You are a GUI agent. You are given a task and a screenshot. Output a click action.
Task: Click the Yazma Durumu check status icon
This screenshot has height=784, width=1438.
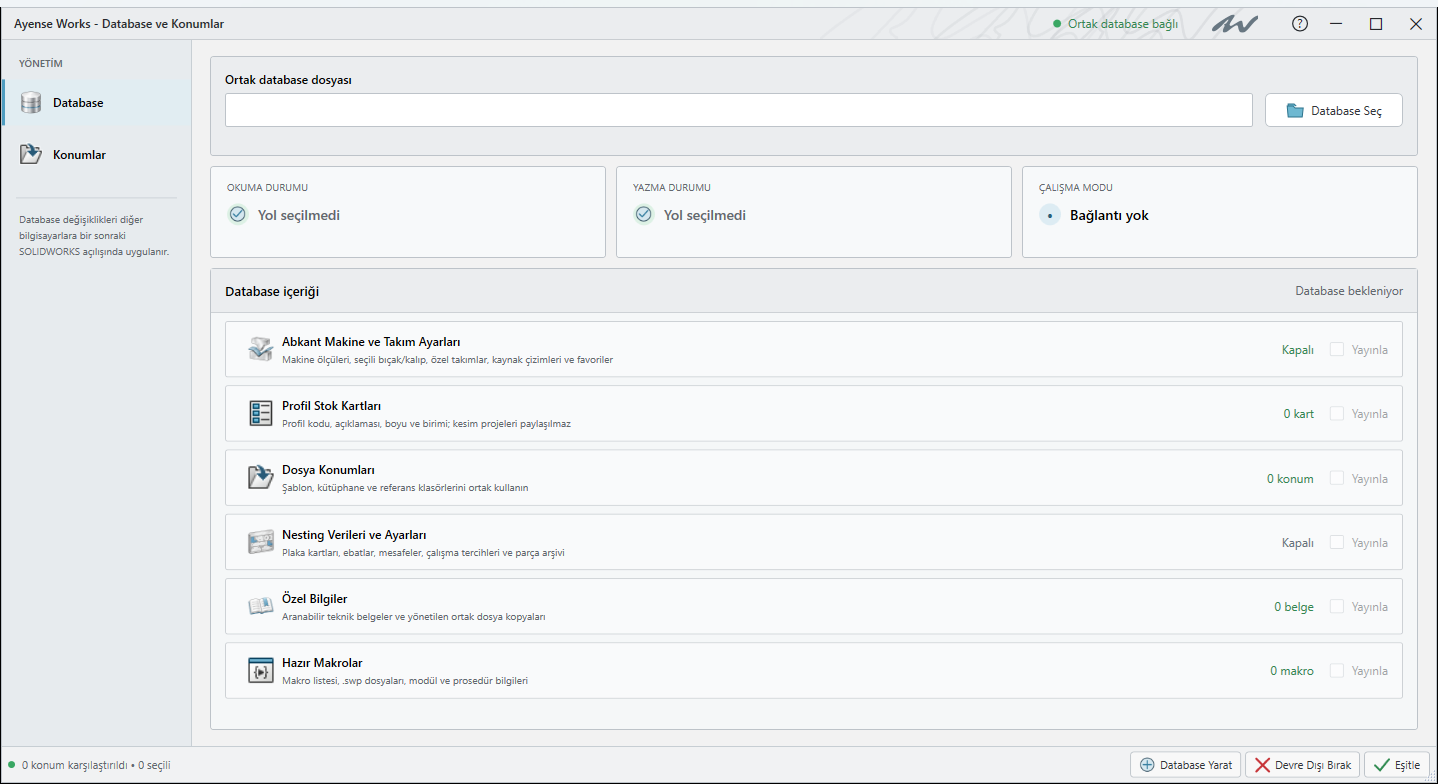[644, 214]
